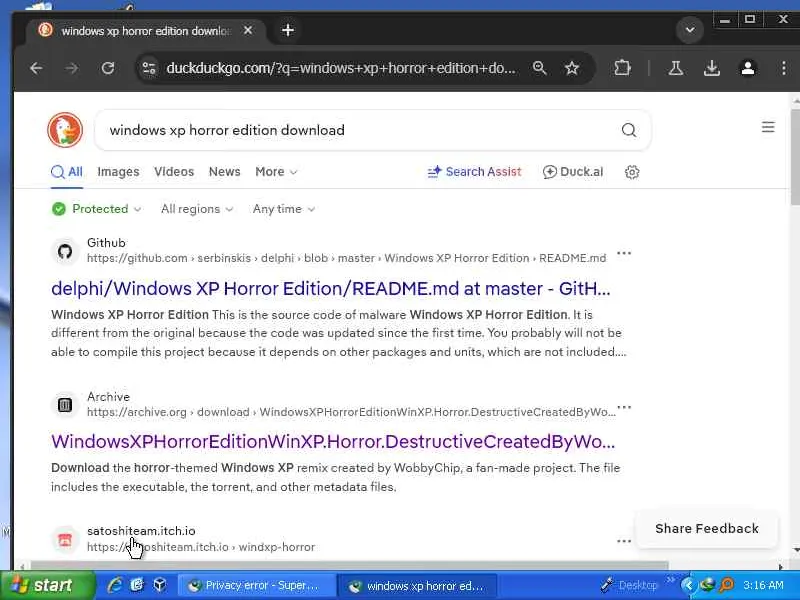Expand the Any time filter dropdown
This screenshot has width=800, height=600.
284,209
